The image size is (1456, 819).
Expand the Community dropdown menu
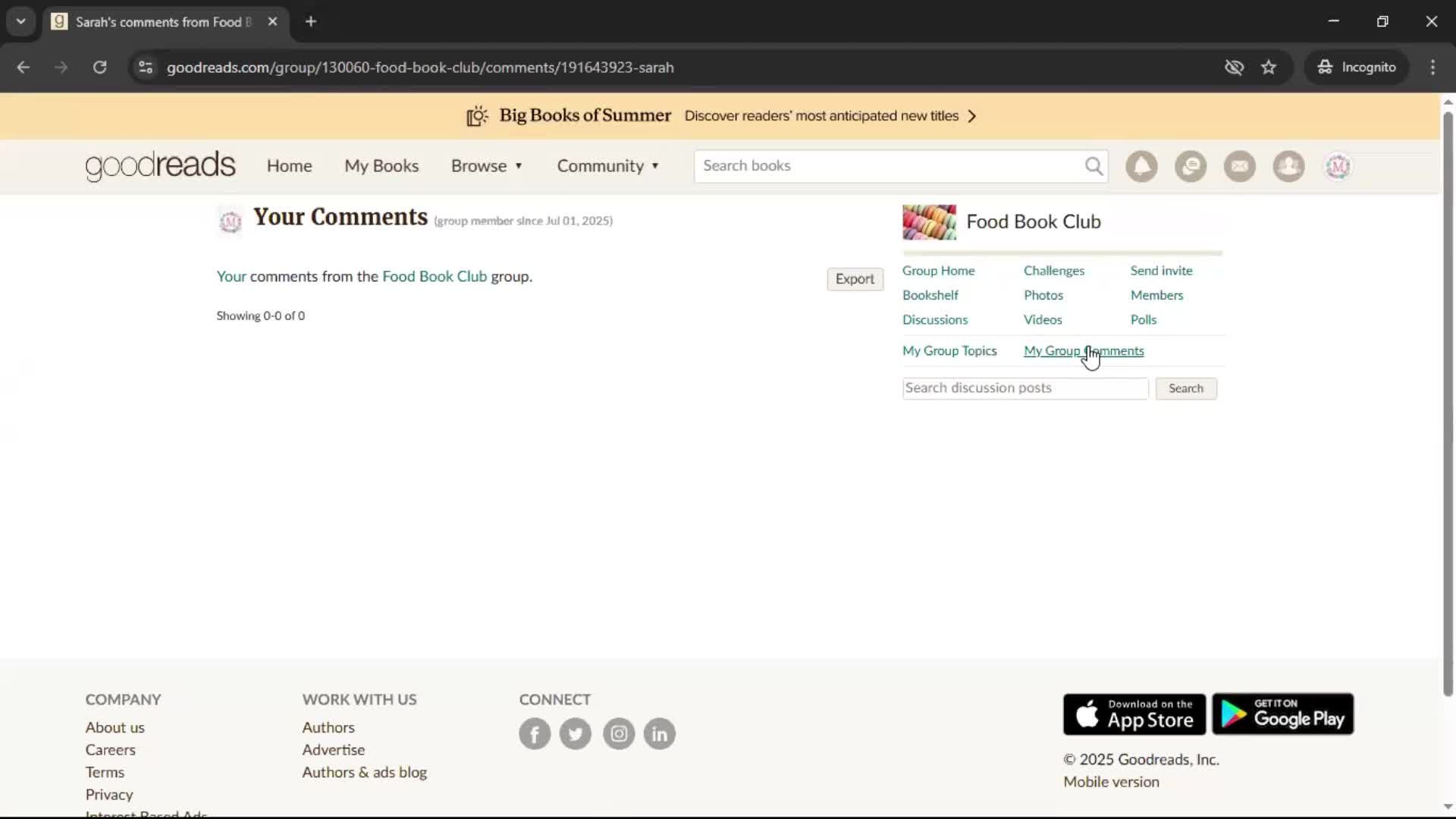tap(608, 166)
